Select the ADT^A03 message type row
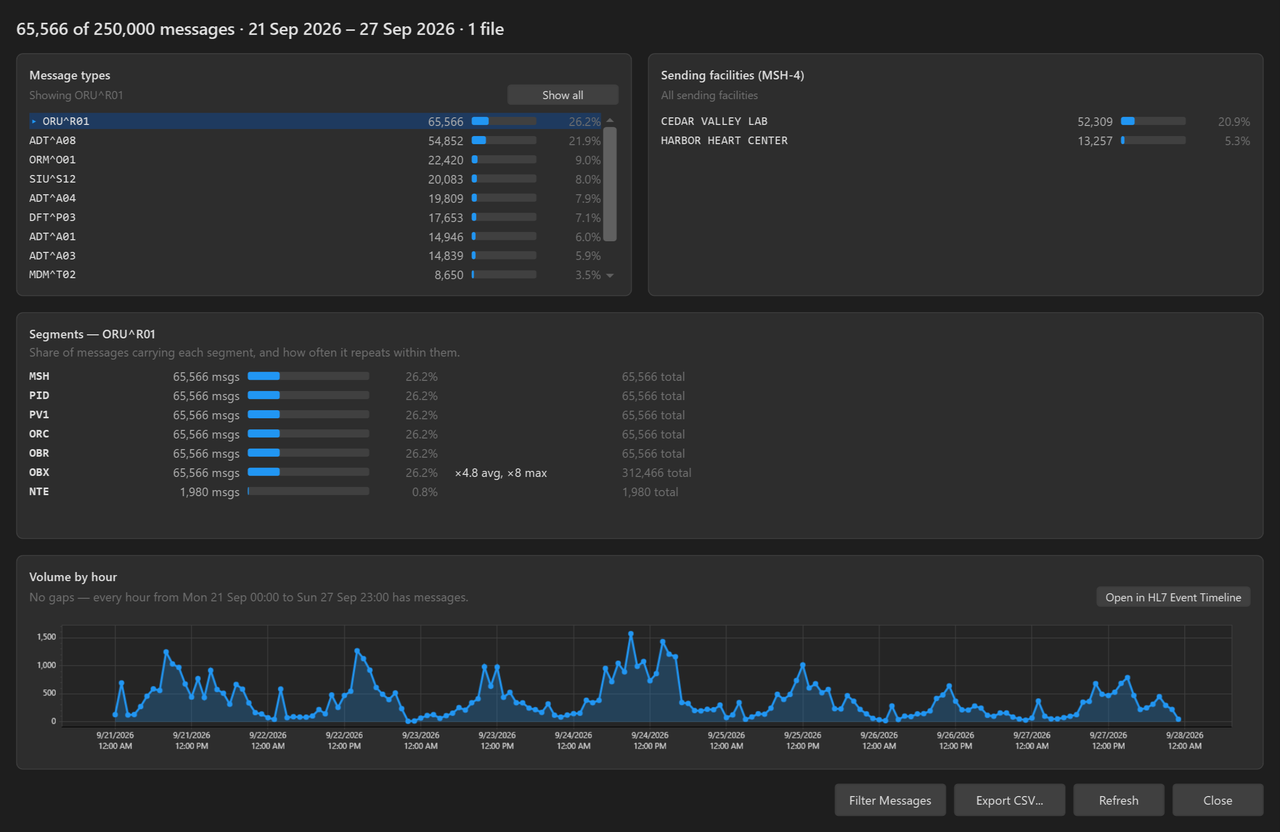 [x=315, y=256]
